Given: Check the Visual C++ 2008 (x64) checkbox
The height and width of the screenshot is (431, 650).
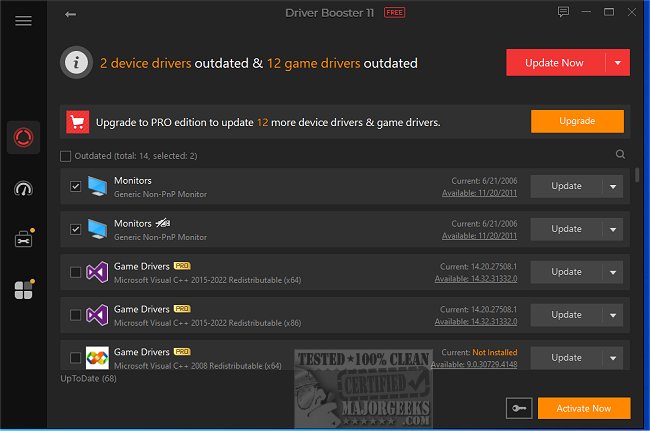Looking at the screenshot, I should [75, 358].
